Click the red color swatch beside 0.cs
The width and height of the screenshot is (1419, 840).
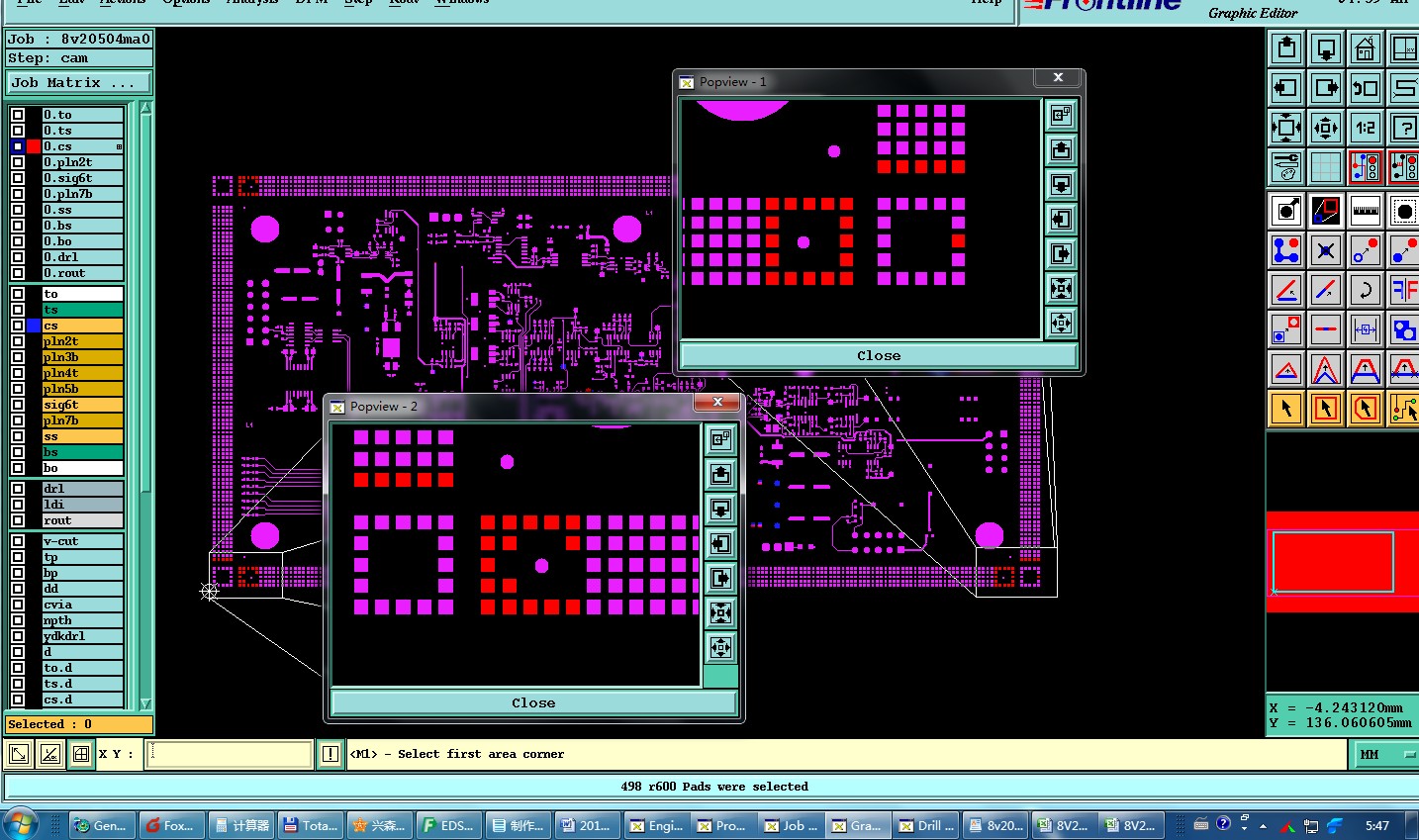pyautogui.click(x=34, y=146)
